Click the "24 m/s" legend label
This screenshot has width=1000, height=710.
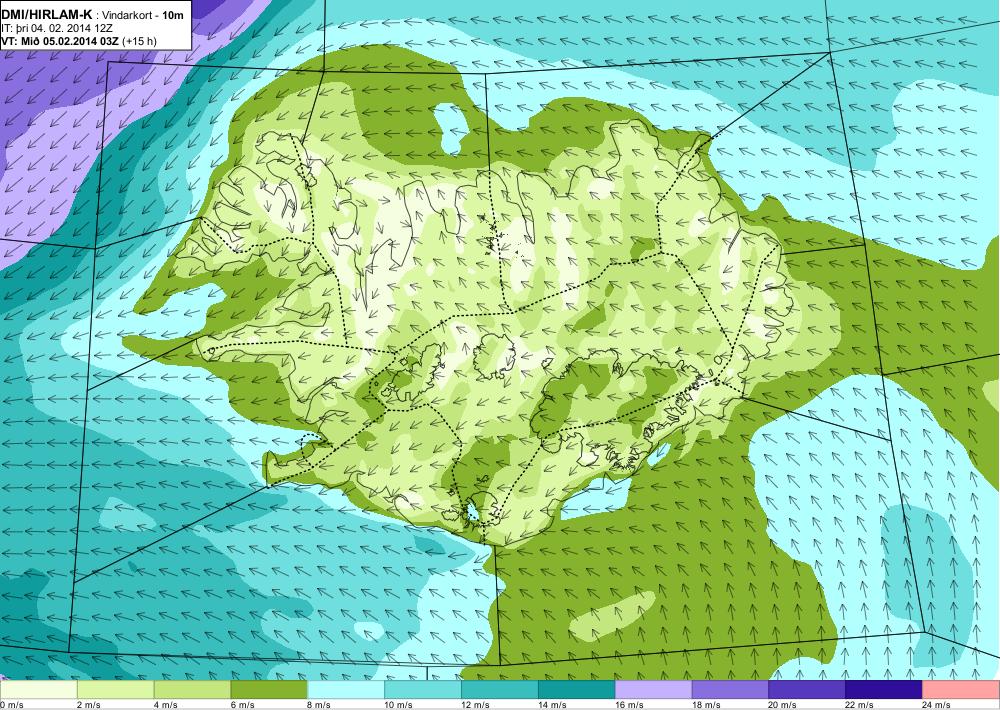[x=936, y=704]
